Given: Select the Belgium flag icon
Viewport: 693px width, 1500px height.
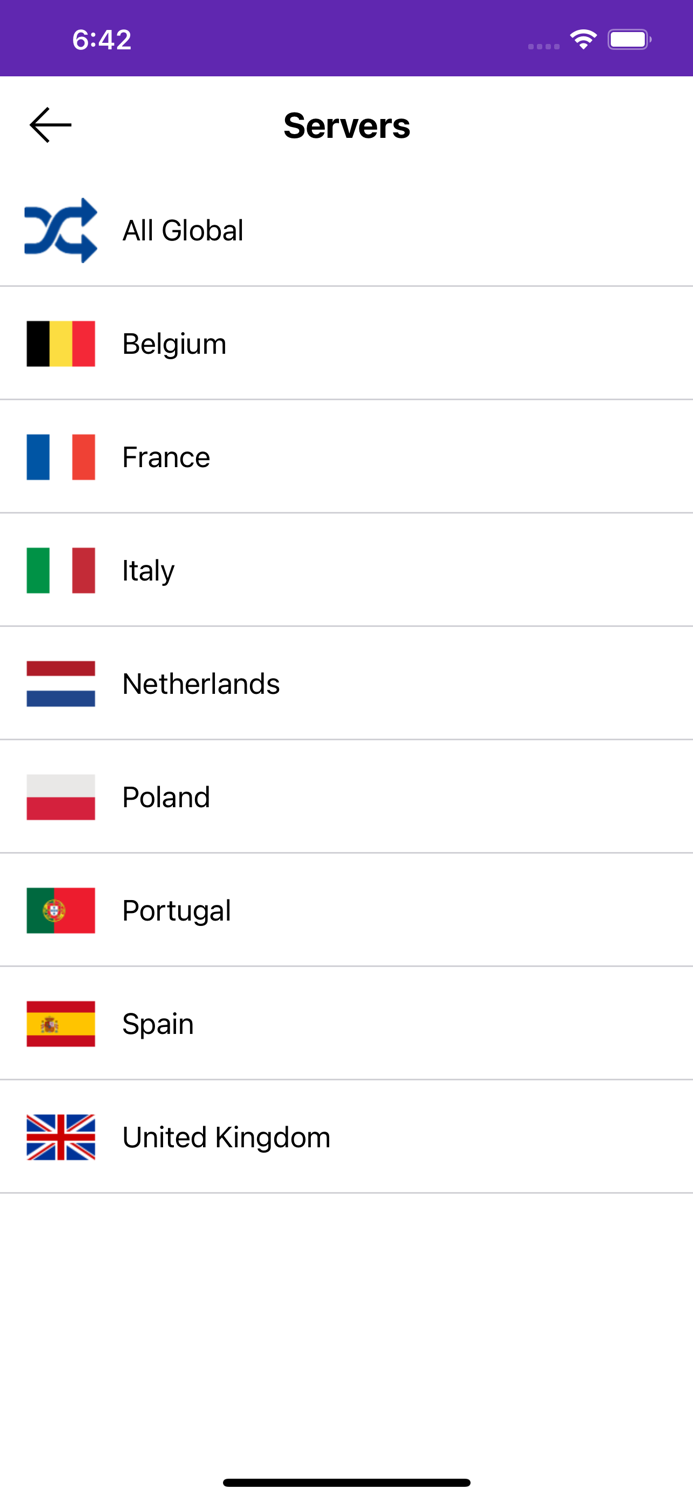Looking at the screenshot, I should pos(60,343).
